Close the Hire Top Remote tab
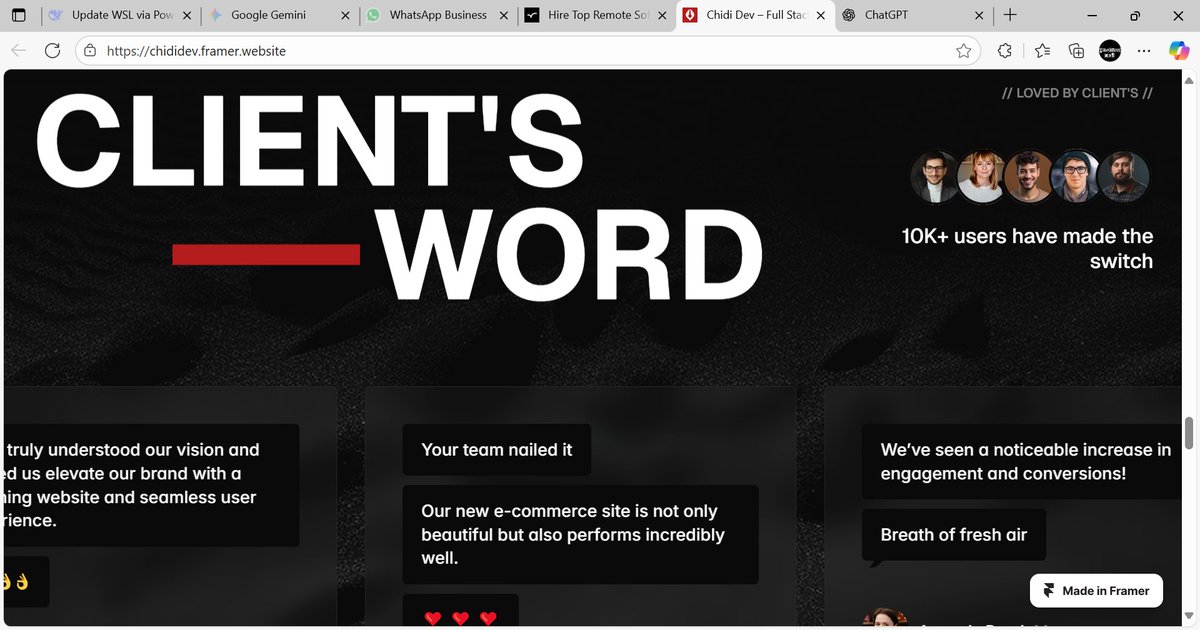Screen dimensions: 1200x630 (663, 15)
